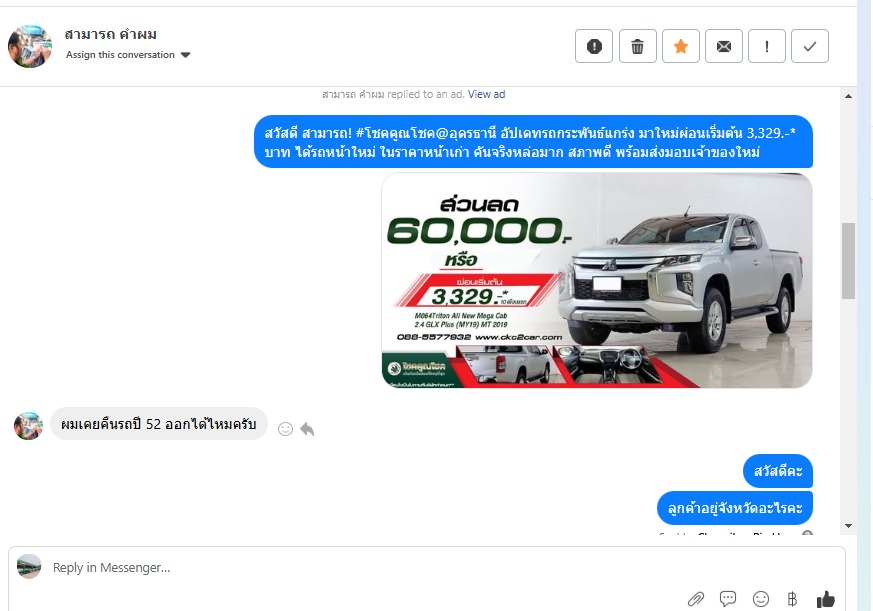
Task: Send a thumbs-up like
Action: 825,599
